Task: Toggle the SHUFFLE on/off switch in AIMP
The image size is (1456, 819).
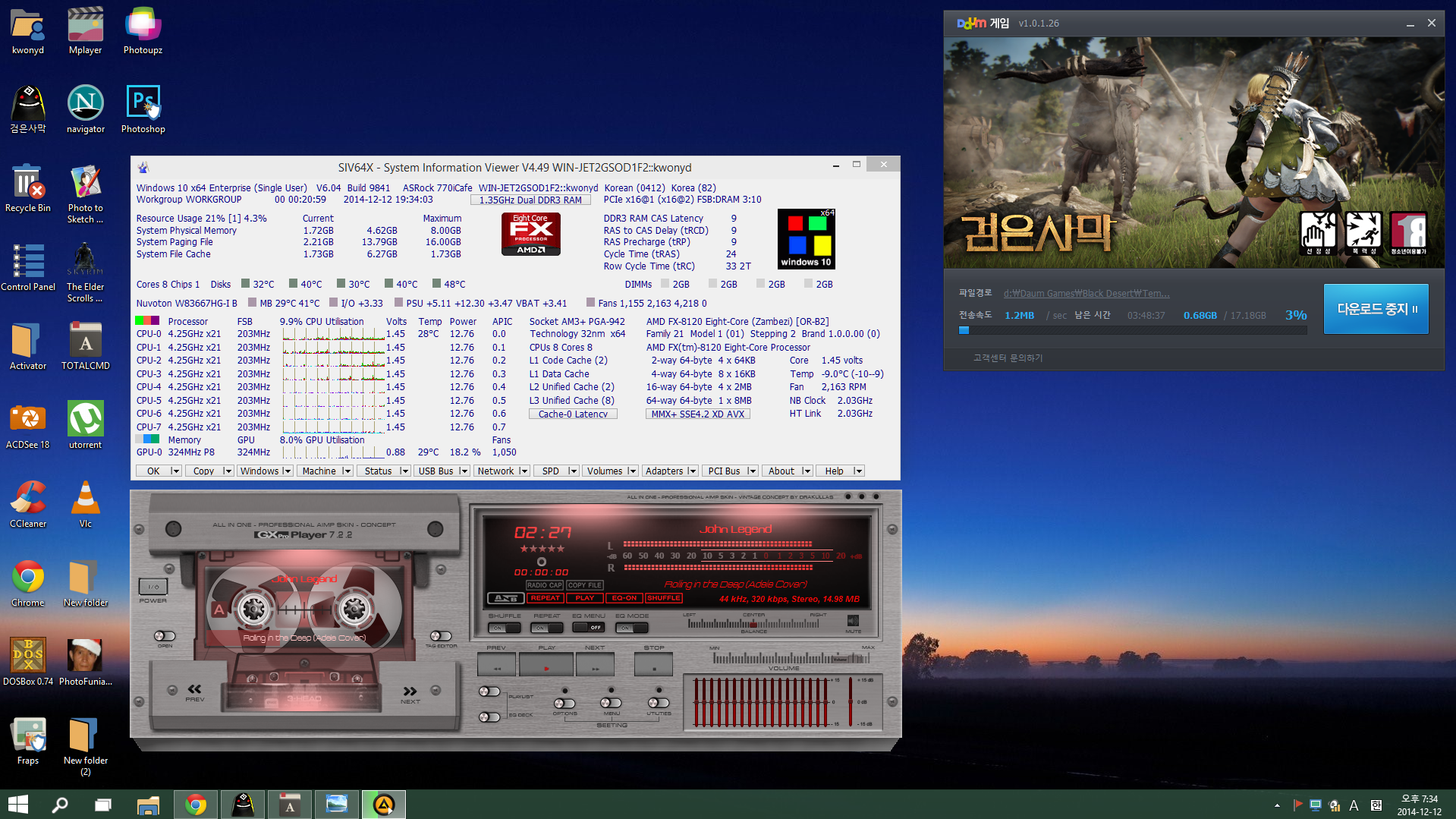Action: coord(505,628)
